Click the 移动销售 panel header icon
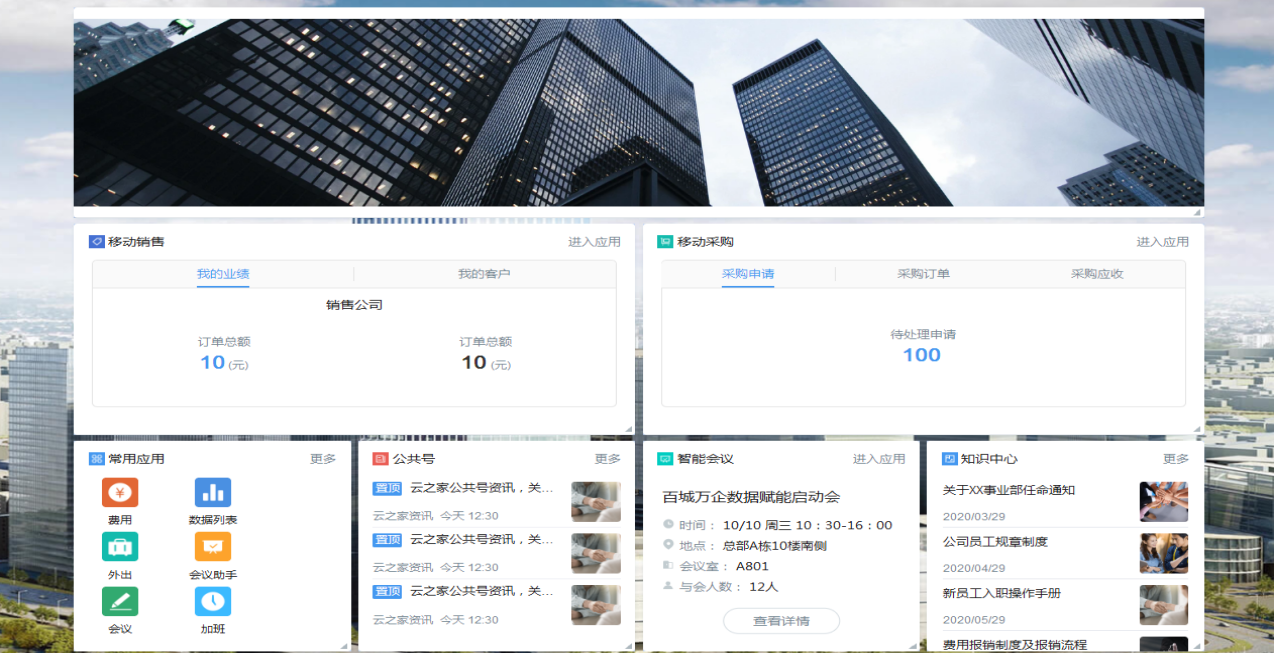Image resolution: width=1274 pixels, height=653 pixels. pos(97,241)
